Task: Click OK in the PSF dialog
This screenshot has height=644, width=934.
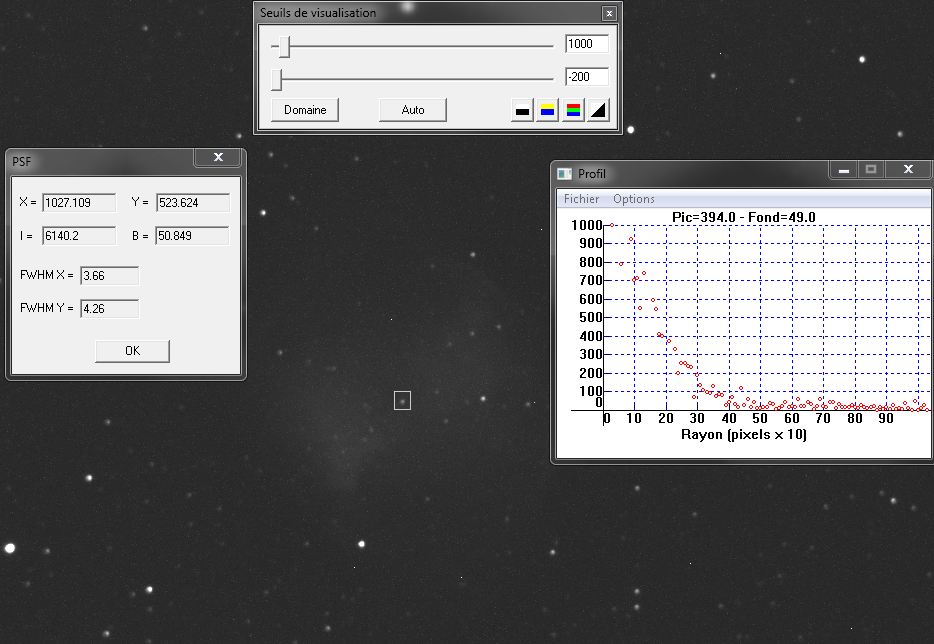Action: pyautogui.click(x=132, y=351)
